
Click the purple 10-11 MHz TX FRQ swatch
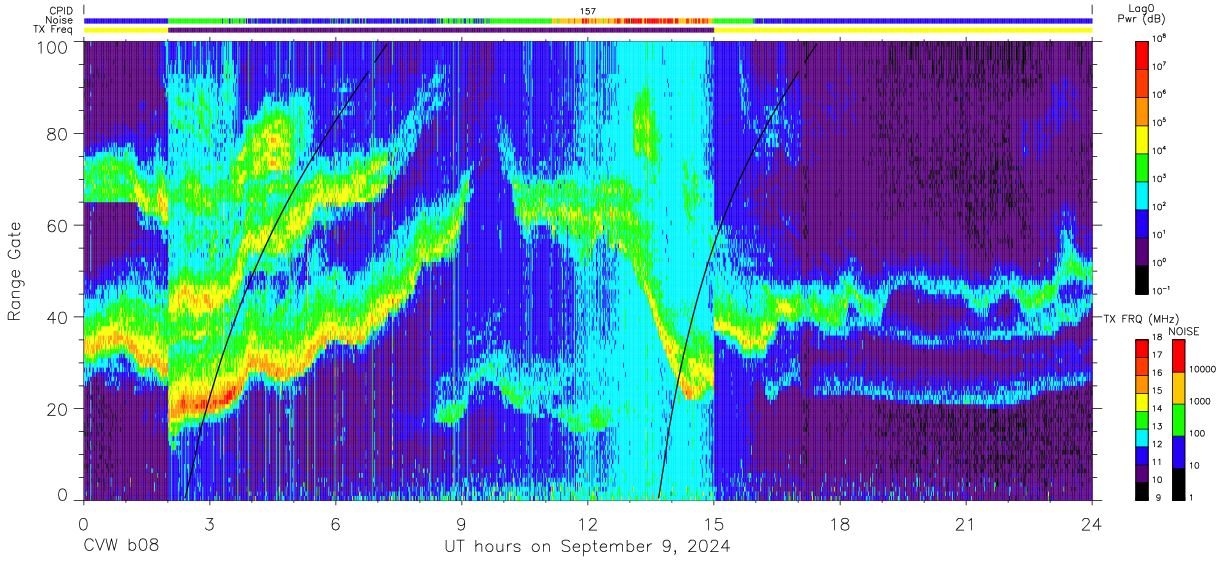[x=1141, y=473]
